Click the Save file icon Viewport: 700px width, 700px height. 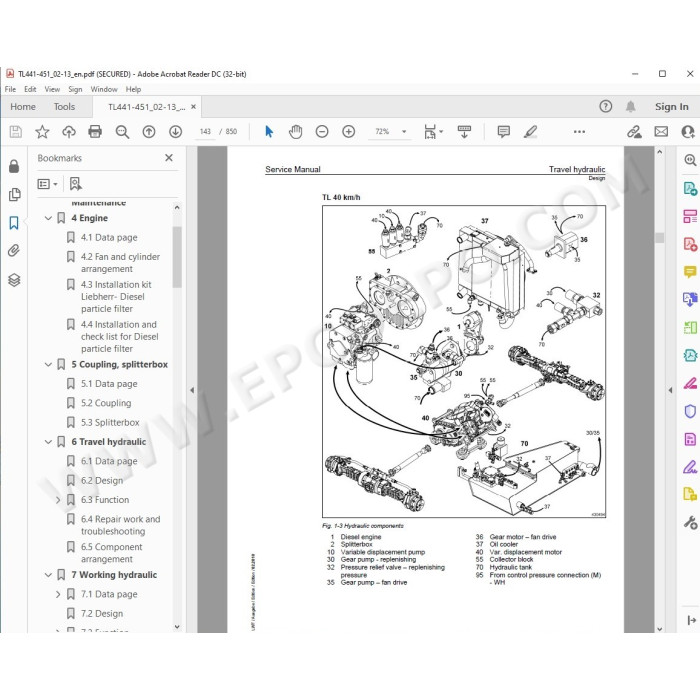16,132
